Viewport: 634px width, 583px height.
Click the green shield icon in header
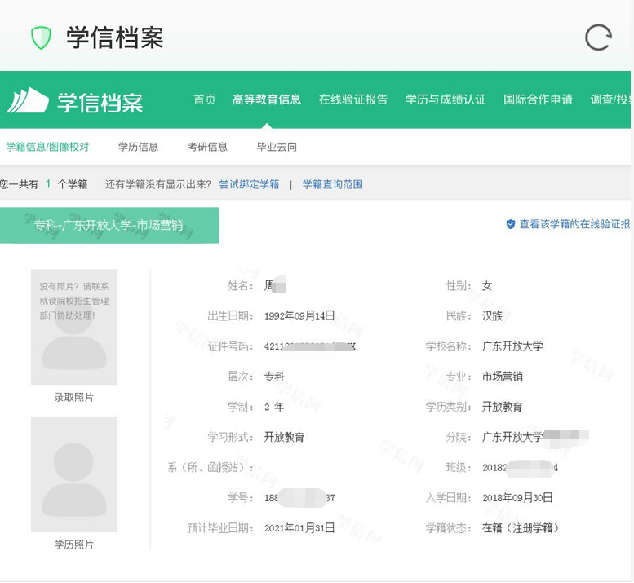pyautogui.click(x=41, y=38)
